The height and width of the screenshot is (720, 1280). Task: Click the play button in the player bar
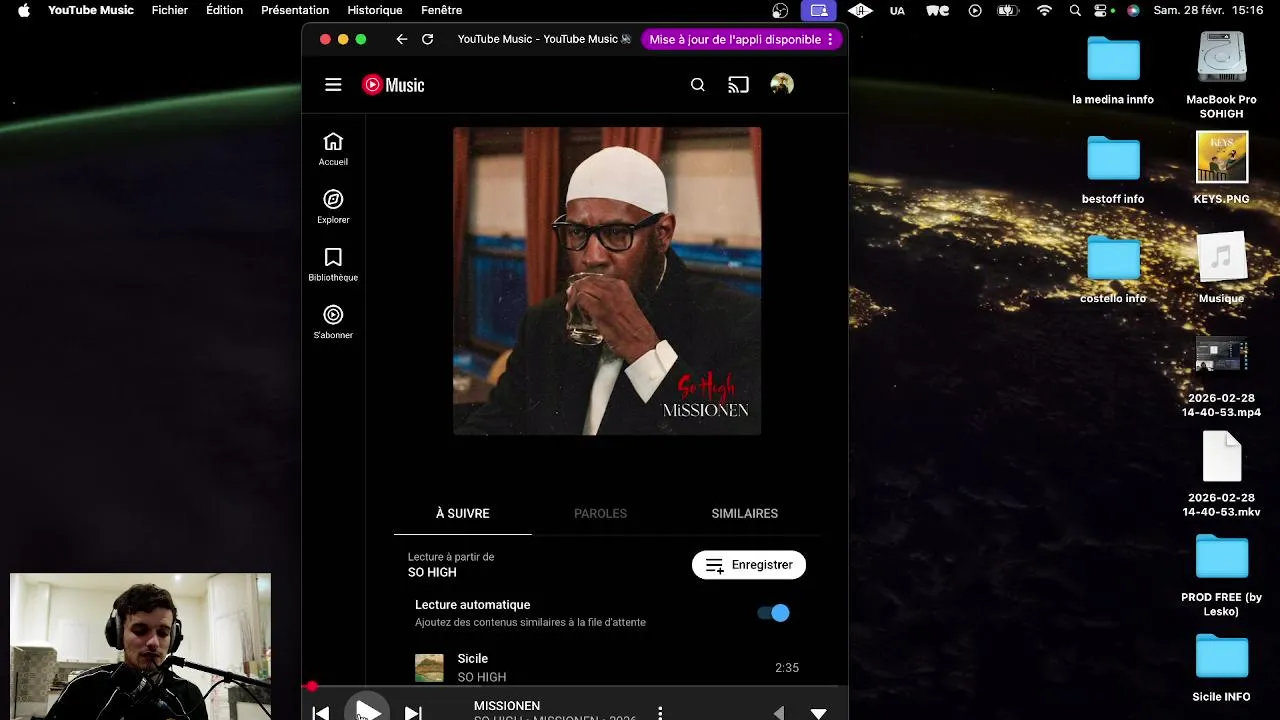coord(367,711)
